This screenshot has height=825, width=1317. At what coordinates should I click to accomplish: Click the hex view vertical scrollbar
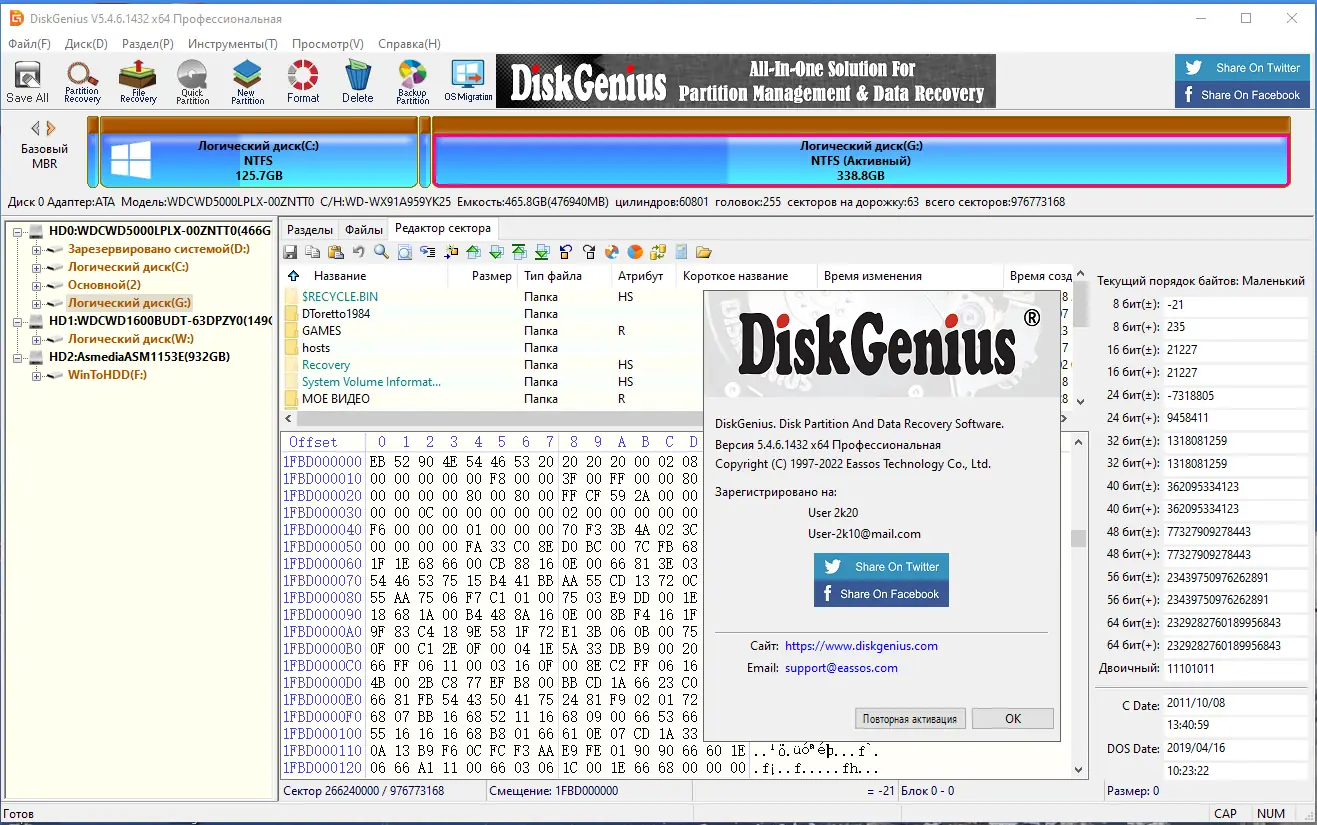pyautogui.click(x=1078, y=605)
